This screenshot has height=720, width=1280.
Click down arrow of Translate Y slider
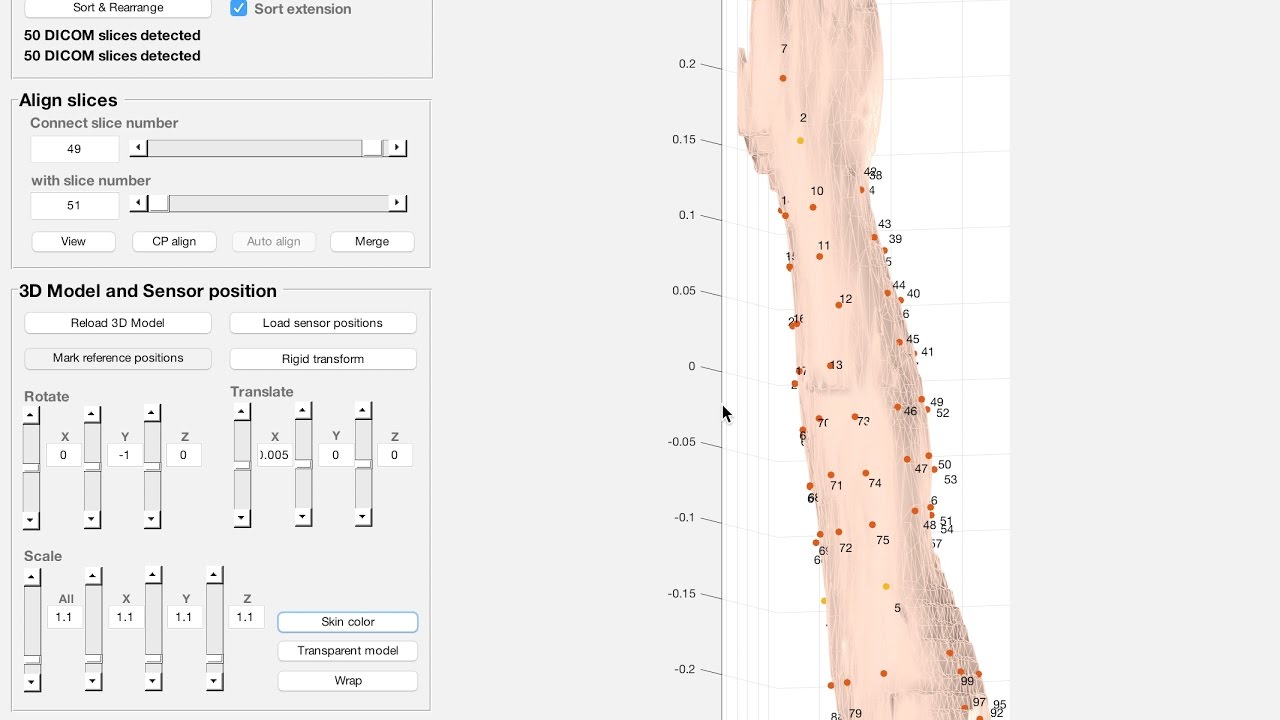[x=303, y=517]
